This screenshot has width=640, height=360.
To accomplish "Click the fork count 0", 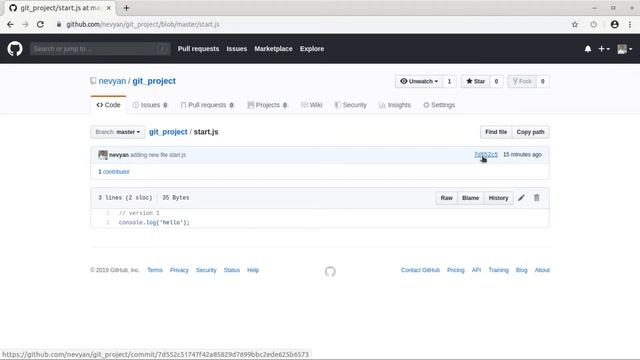I will [x=542, y=81].
